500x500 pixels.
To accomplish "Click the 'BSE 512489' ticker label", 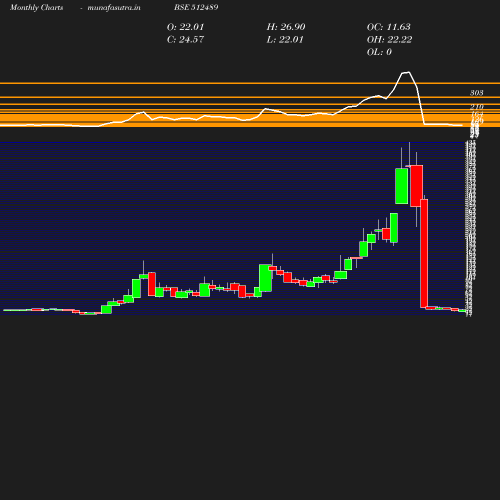I will [196, 7].
